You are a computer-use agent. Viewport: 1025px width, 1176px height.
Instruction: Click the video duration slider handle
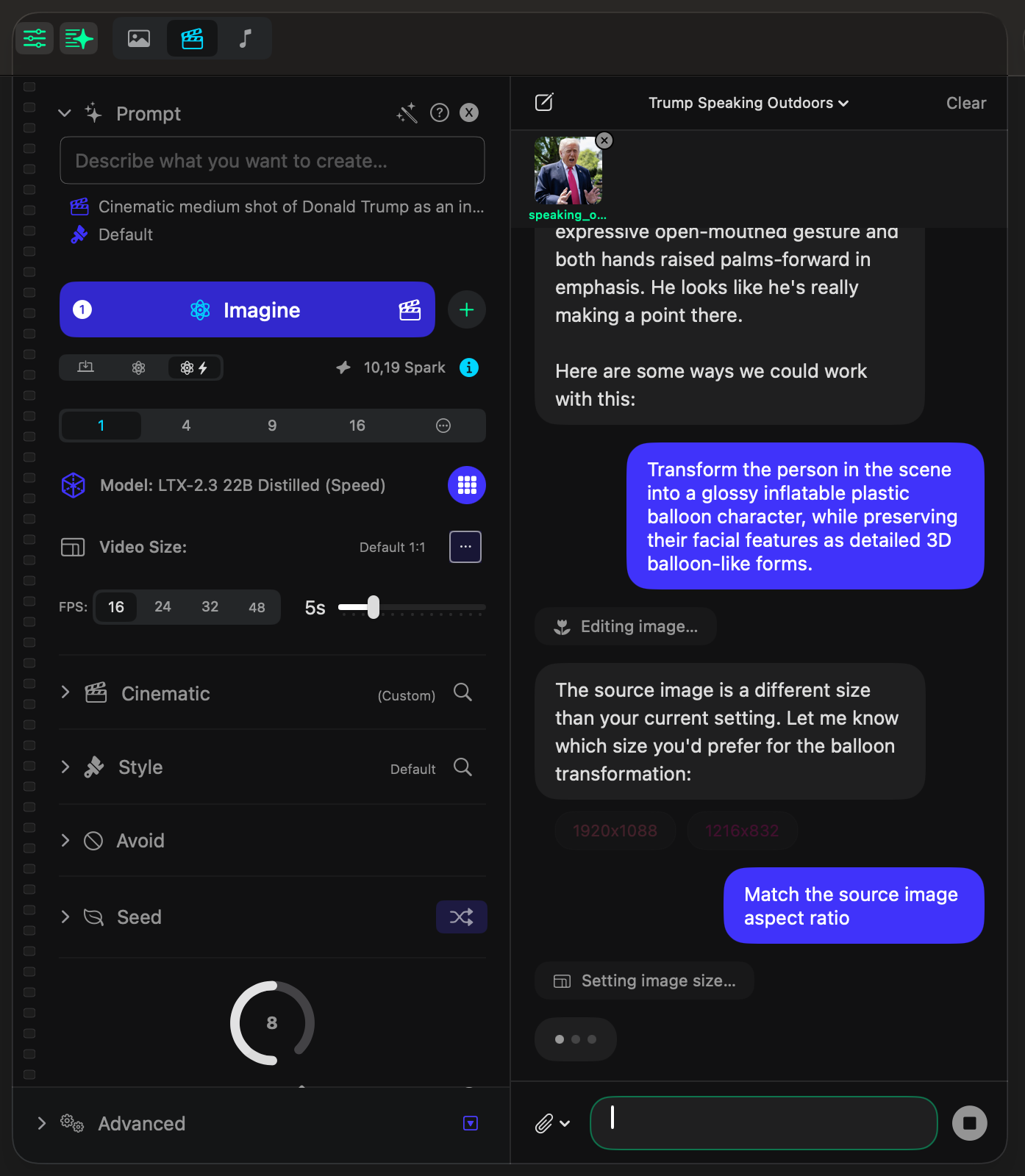[374, 607]
